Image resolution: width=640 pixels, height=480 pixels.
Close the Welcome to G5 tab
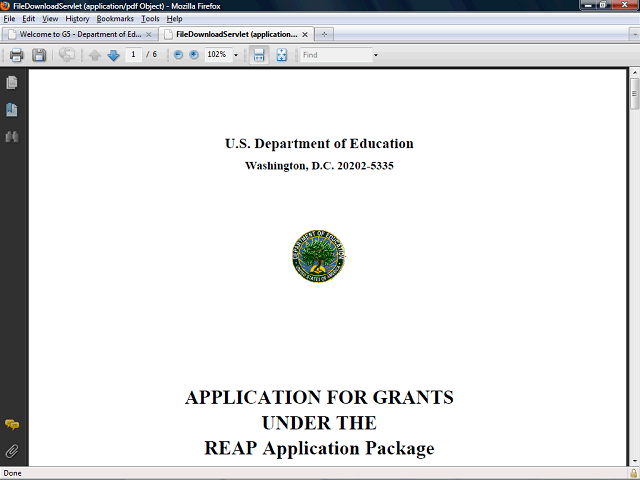(149, 35)
